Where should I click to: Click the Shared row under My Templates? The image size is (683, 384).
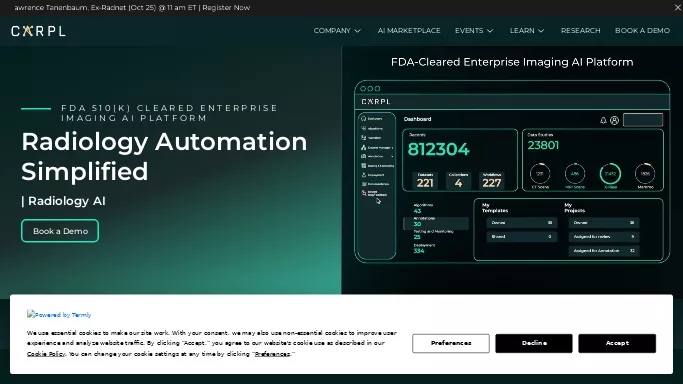pyautogui.click(x=521, y=236)
